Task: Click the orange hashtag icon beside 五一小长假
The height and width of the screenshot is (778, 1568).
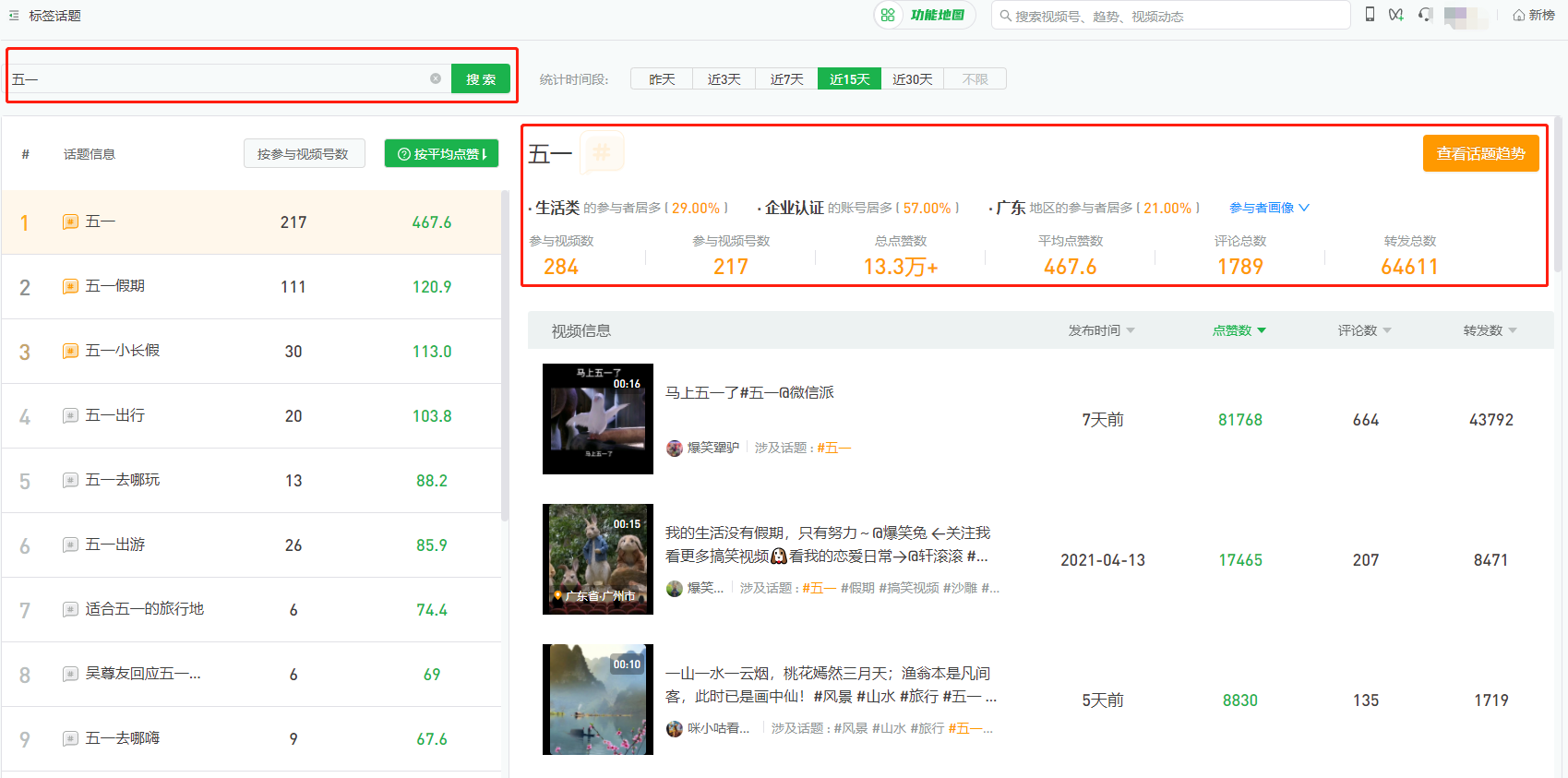Action: [70, 351]
